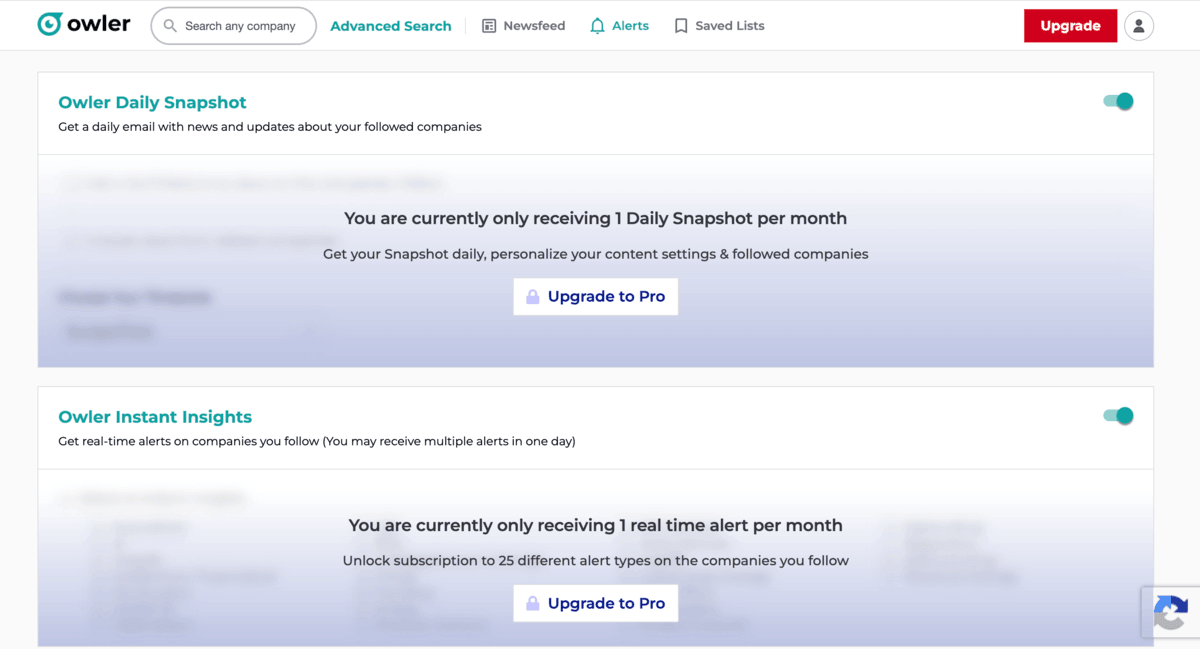Turn off the Owler Instant Insights toggle
1200x649 pixels.
click(x=1118, y=416)
